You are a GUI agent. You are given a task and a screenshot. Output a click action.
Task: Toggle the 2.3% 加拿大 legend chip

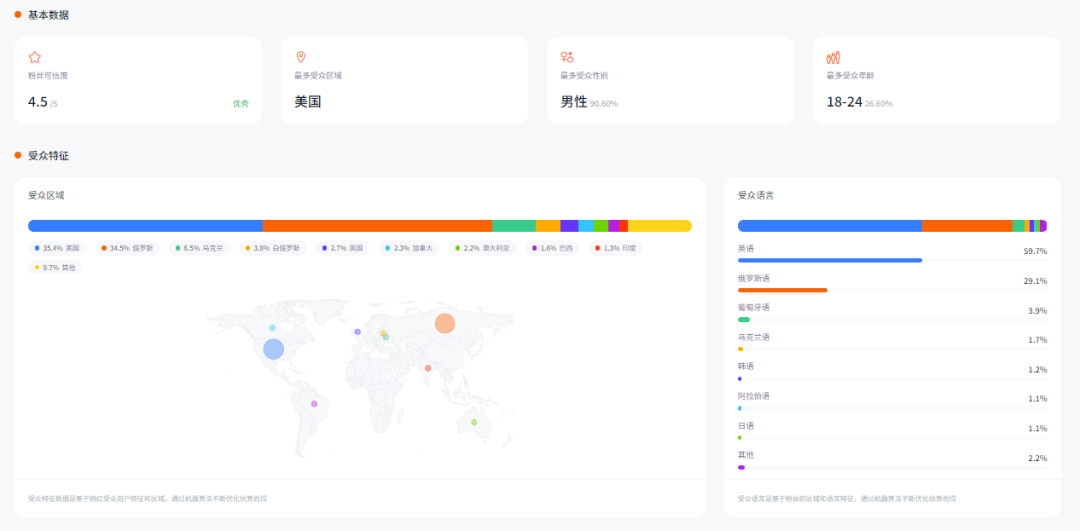408,248
